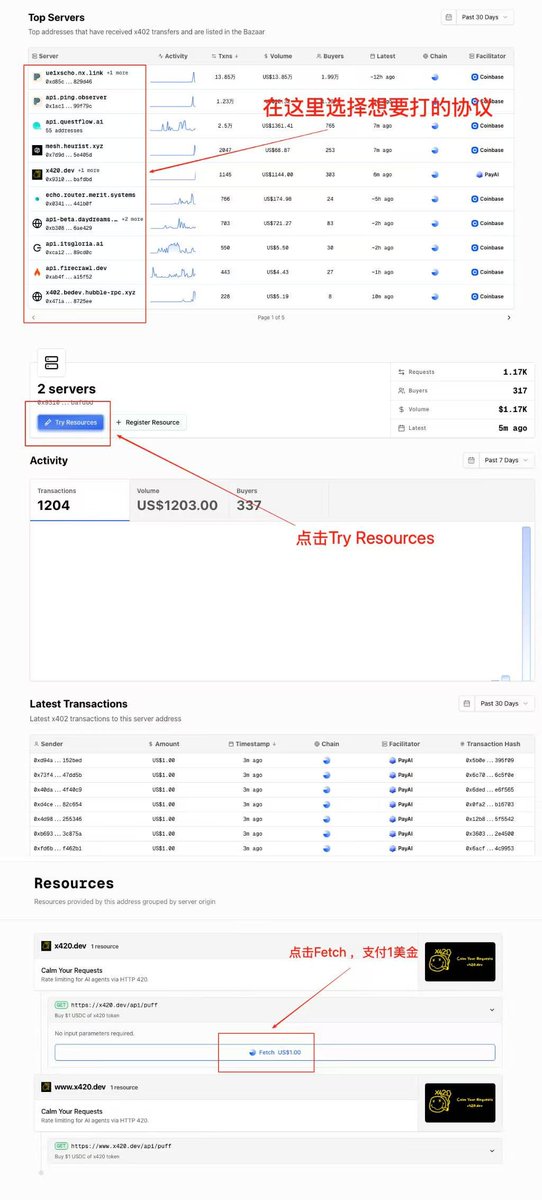This screenshot has width=542, height=1200.
Task: Click the calendar icon beside Latest Transactions filter
Action: pyautogui.click(x=467, y=704)
